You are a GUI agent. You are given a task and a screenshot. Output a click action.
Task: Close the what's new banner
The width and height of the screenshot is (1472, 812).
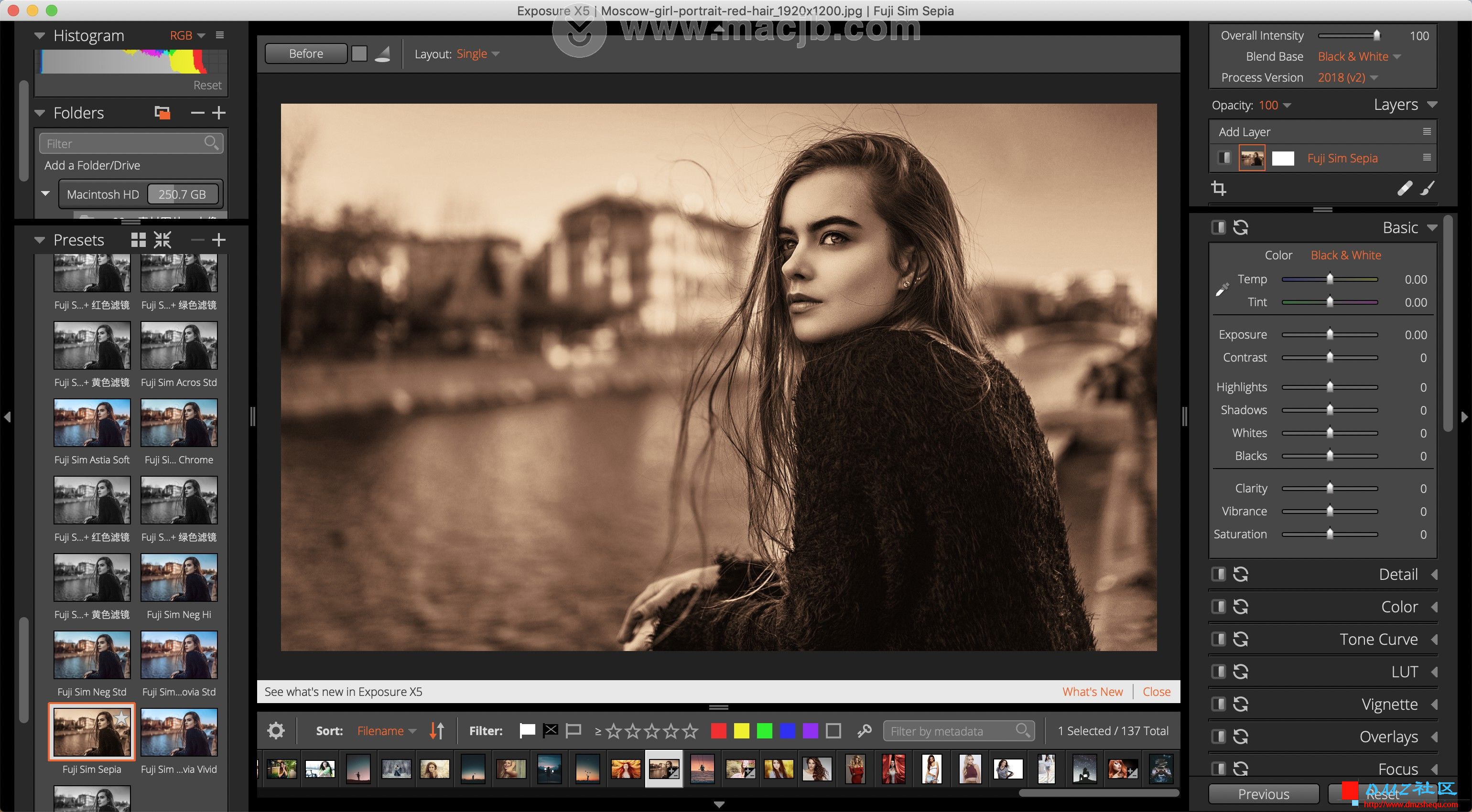pos(1157,692)
